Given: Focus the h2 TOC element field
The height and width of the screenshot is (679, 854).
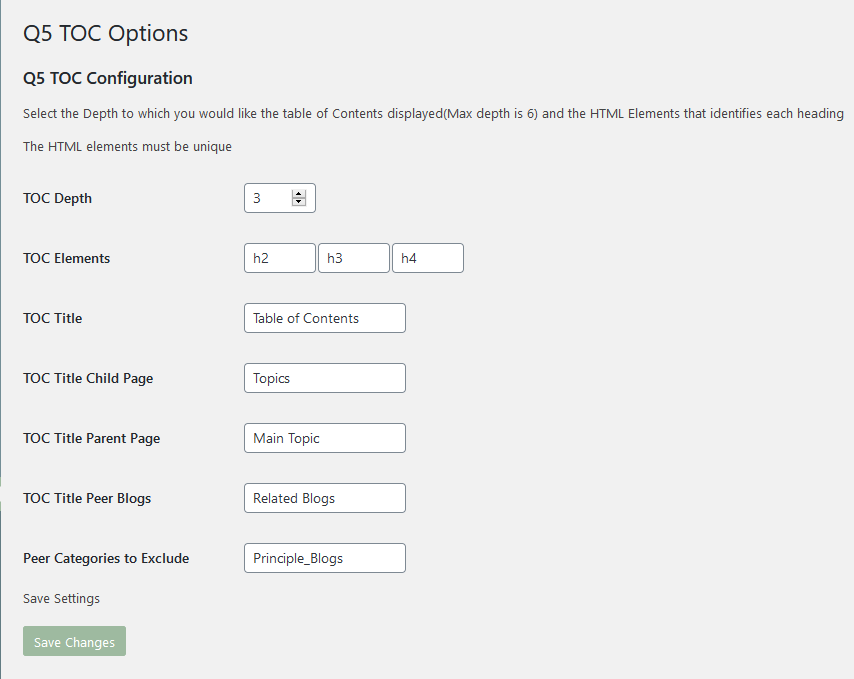Looking at the screenshot, I should tap(280, 258).
